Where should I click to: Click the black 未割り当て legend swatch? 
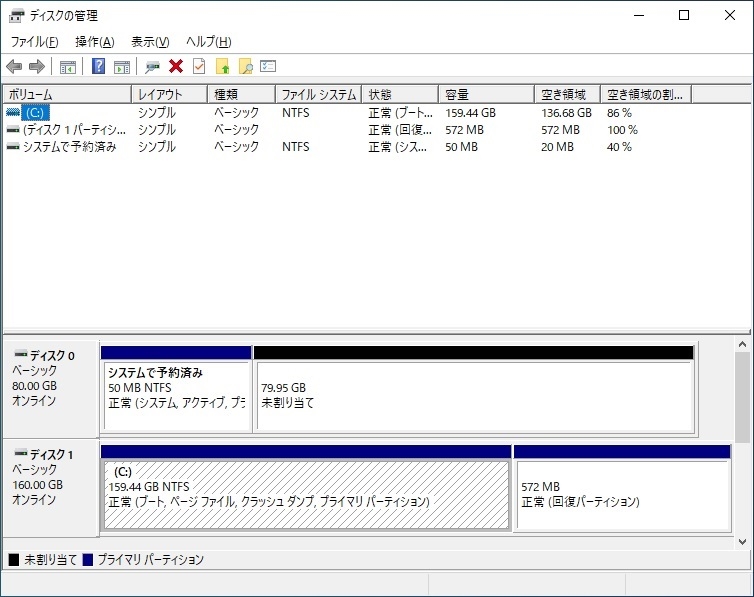(13, 560)
